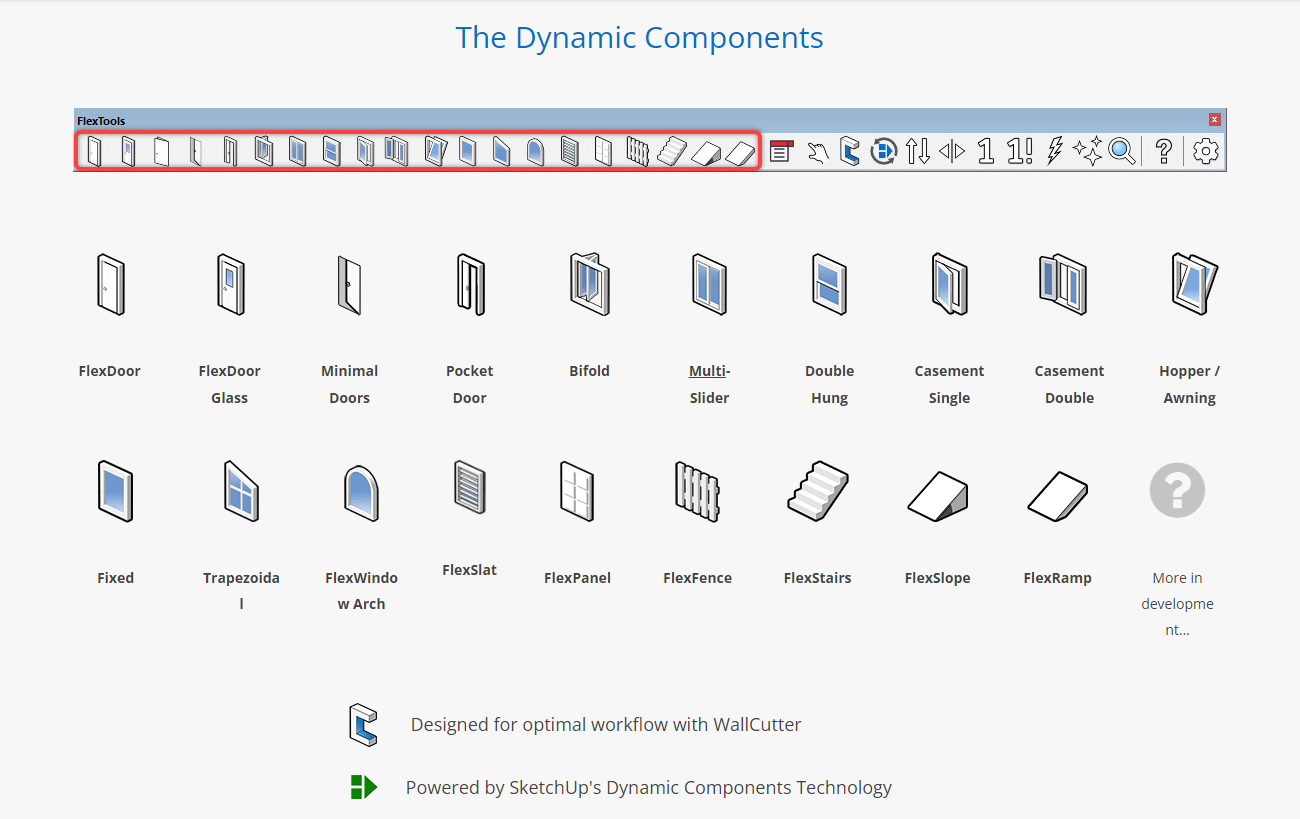This screenshot has width=1300, height=819.
Task: Click the large Bifold component image
Action: click(590, 283)
